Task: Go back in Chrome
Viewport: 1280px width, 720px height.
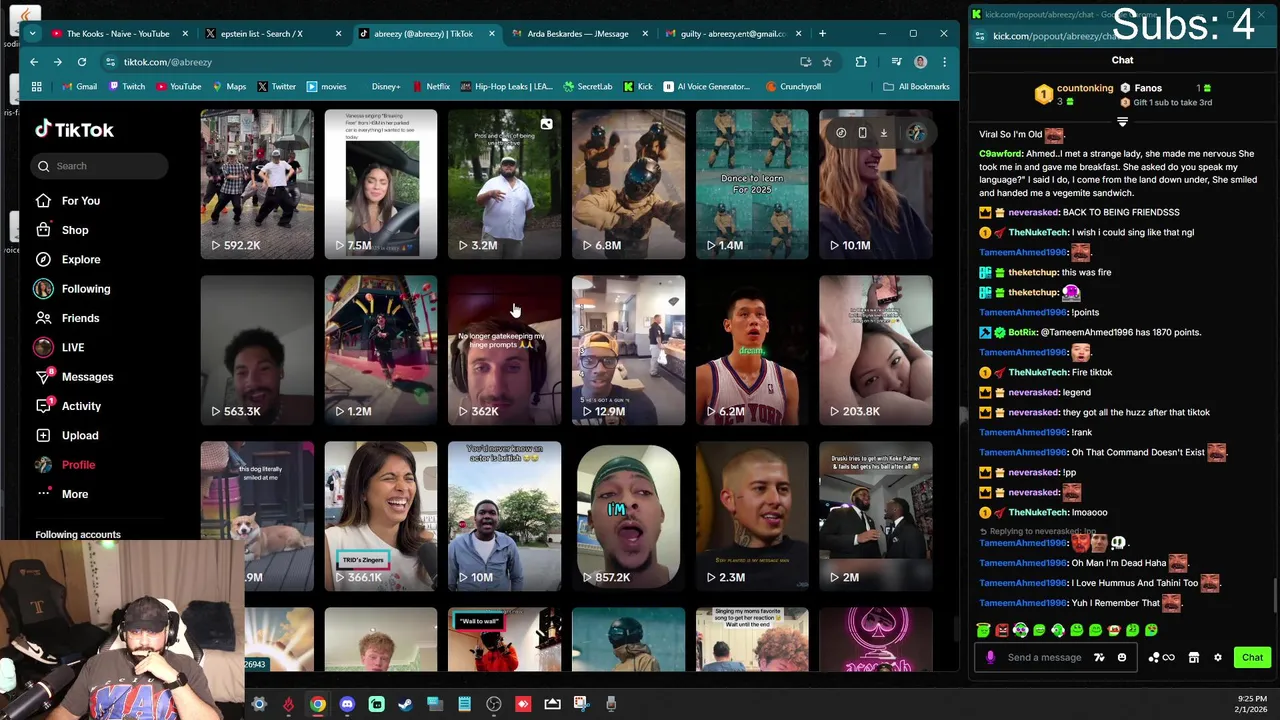Action: click(34, 62)
